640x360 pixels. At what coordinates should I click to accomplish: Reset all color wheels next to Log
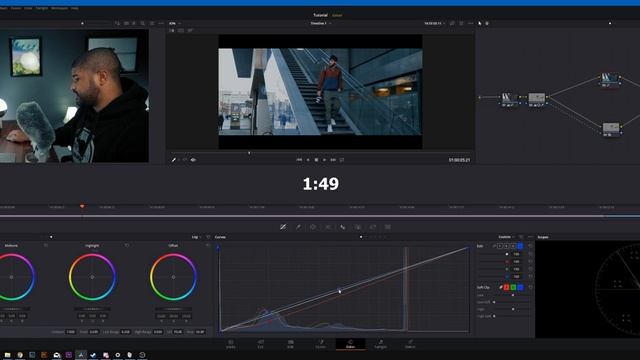click(x=209, y=237)
